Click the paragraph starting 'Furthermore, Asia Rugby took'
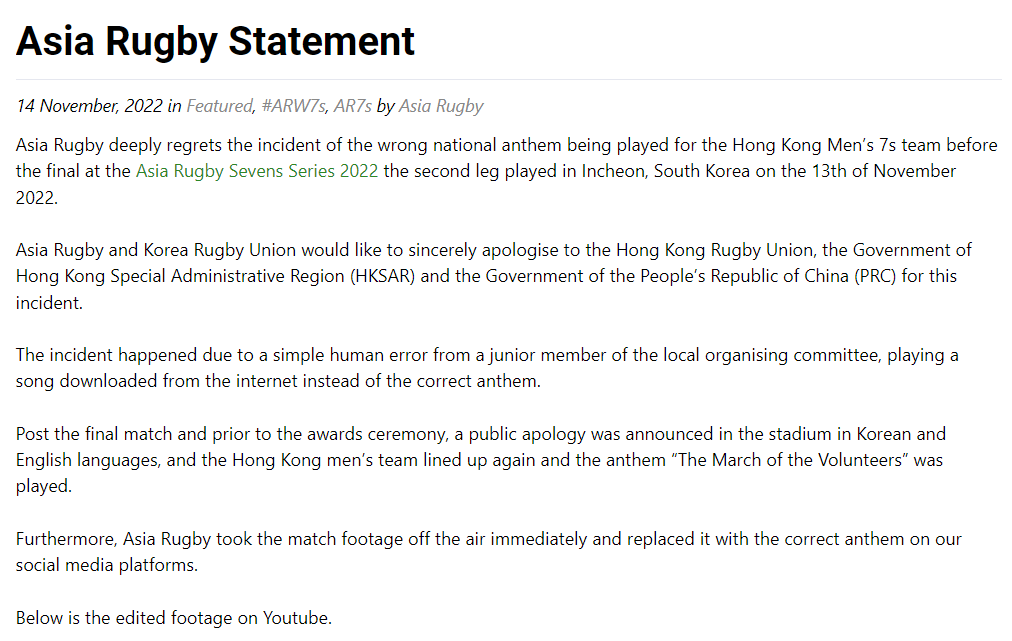Image resolution: width=1012 pixels, height=641 pixels. tap(488, 551)
